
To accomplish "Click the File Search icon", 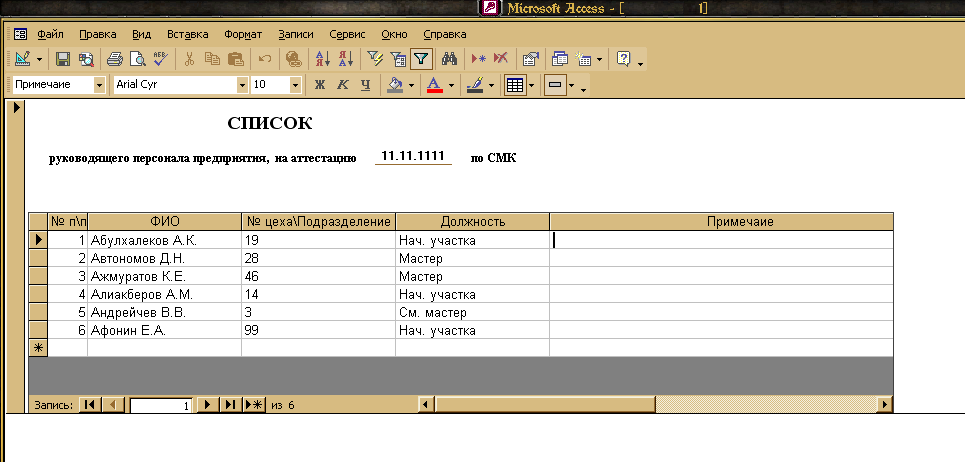I will 86,59.
